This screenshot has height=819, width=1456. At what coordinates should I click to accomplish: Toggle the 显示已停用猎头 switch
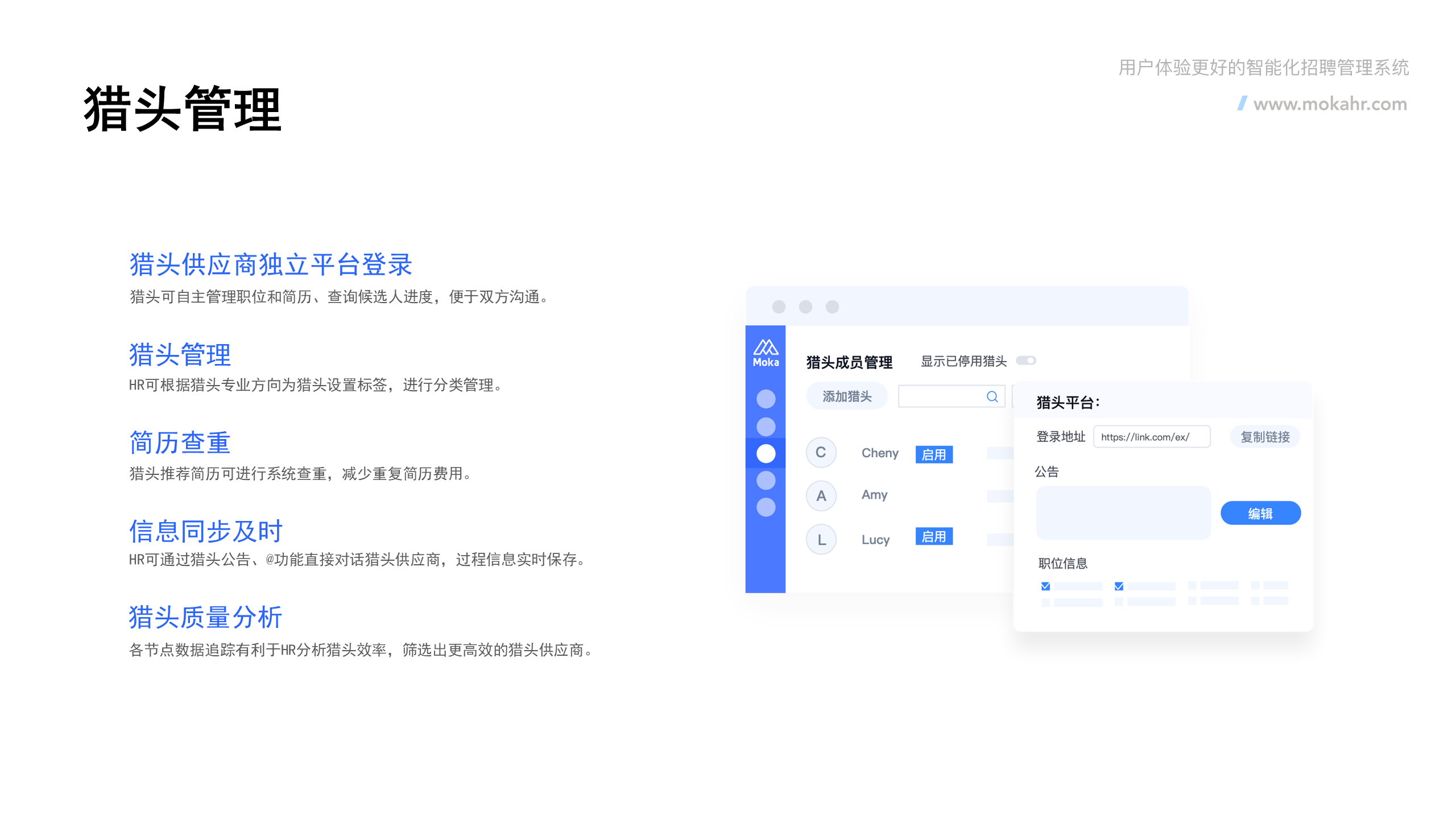pos(1026,361)
